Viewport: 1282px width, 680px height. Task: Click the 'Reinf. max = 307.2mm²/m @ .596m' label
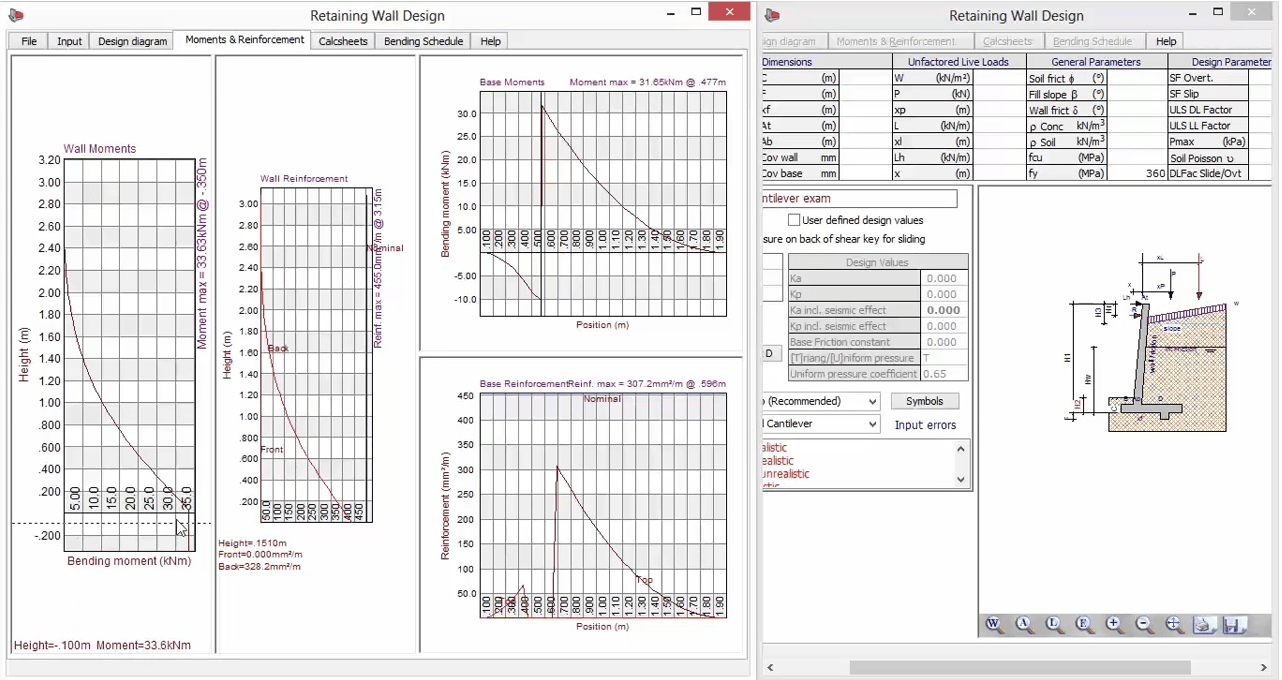646,384
